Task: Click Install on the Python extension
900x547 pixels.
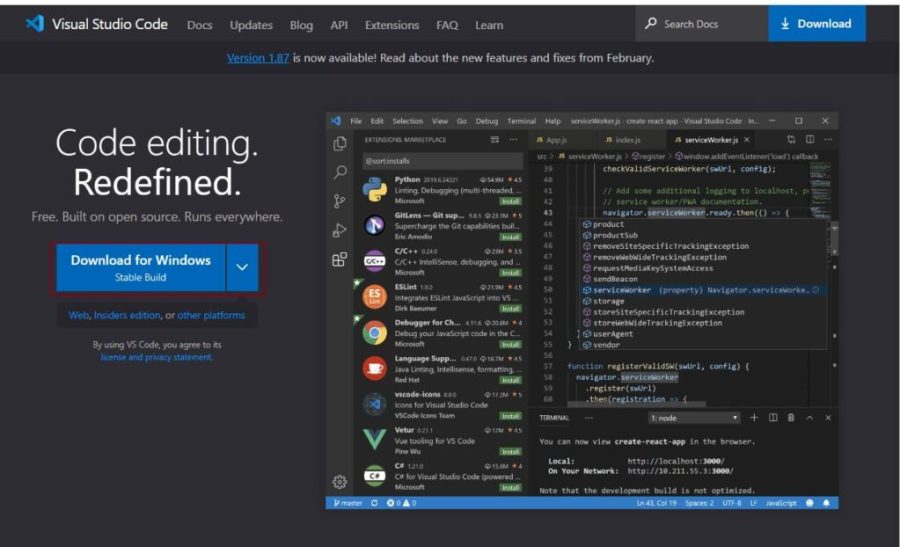Action: [510, 201]
